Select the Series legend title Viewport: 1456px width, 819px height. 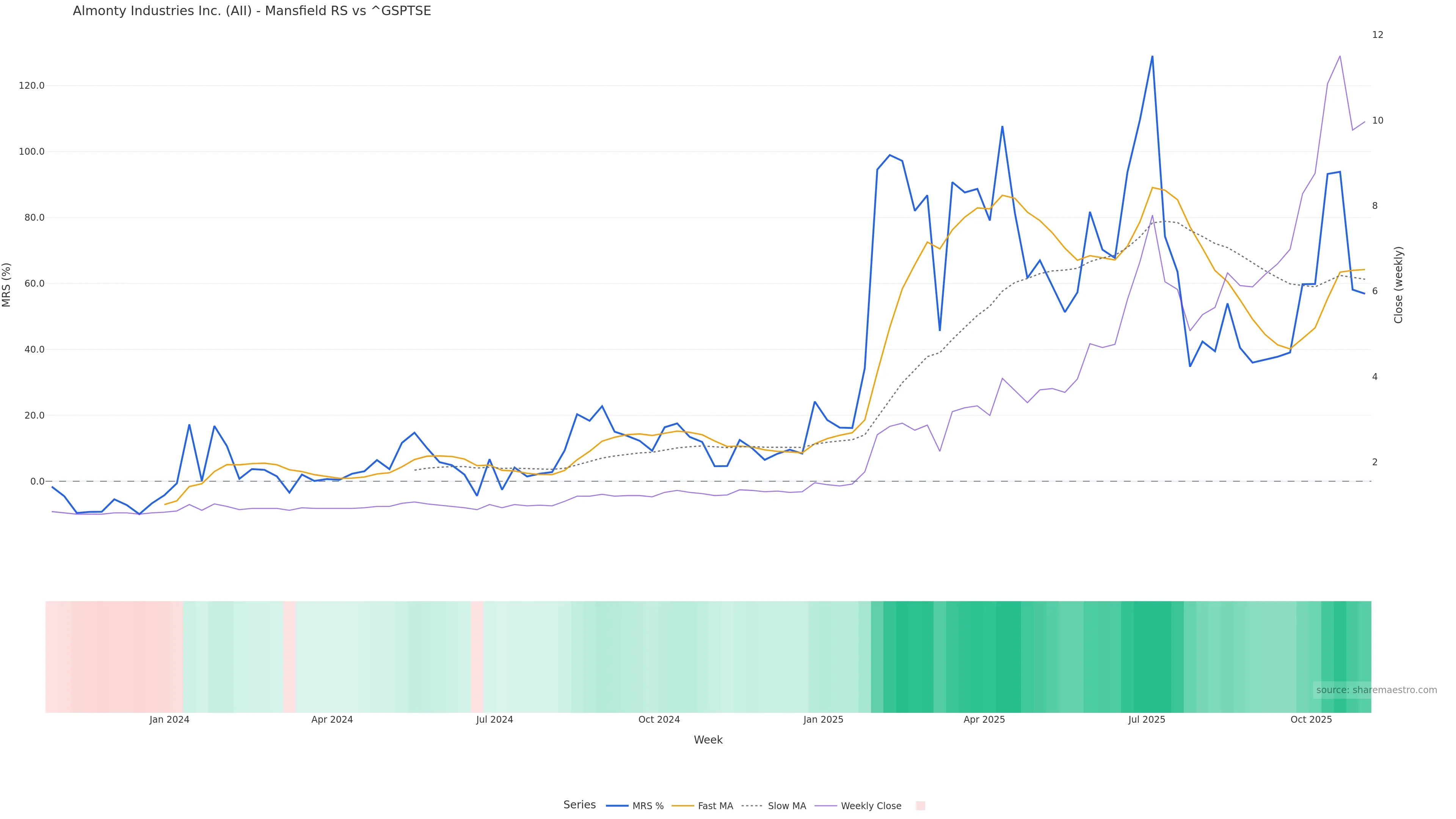click(x=579, y=805)
